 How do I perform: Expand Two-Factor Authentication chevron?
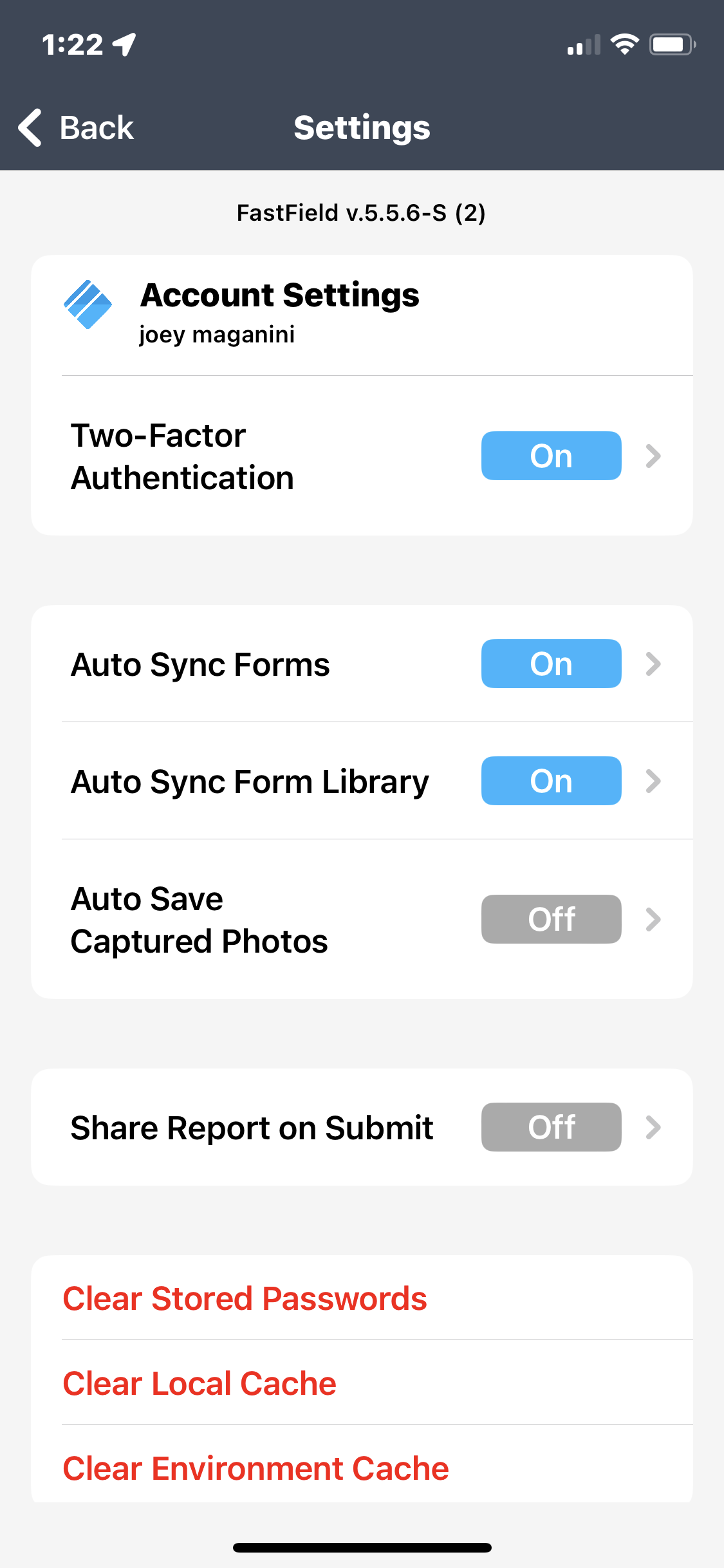653,456
